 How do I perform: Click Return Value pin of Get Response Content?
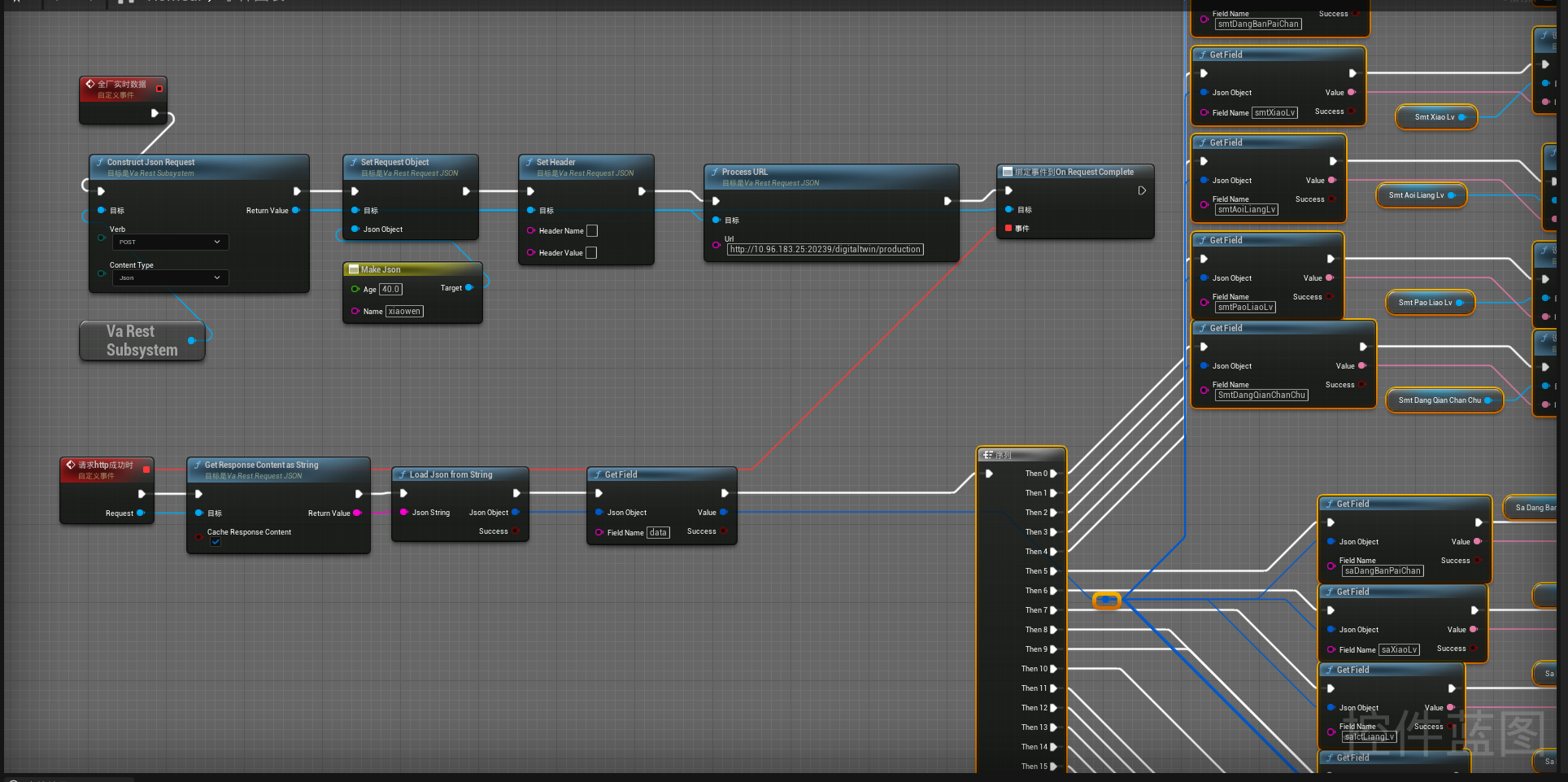coord(357,513)
